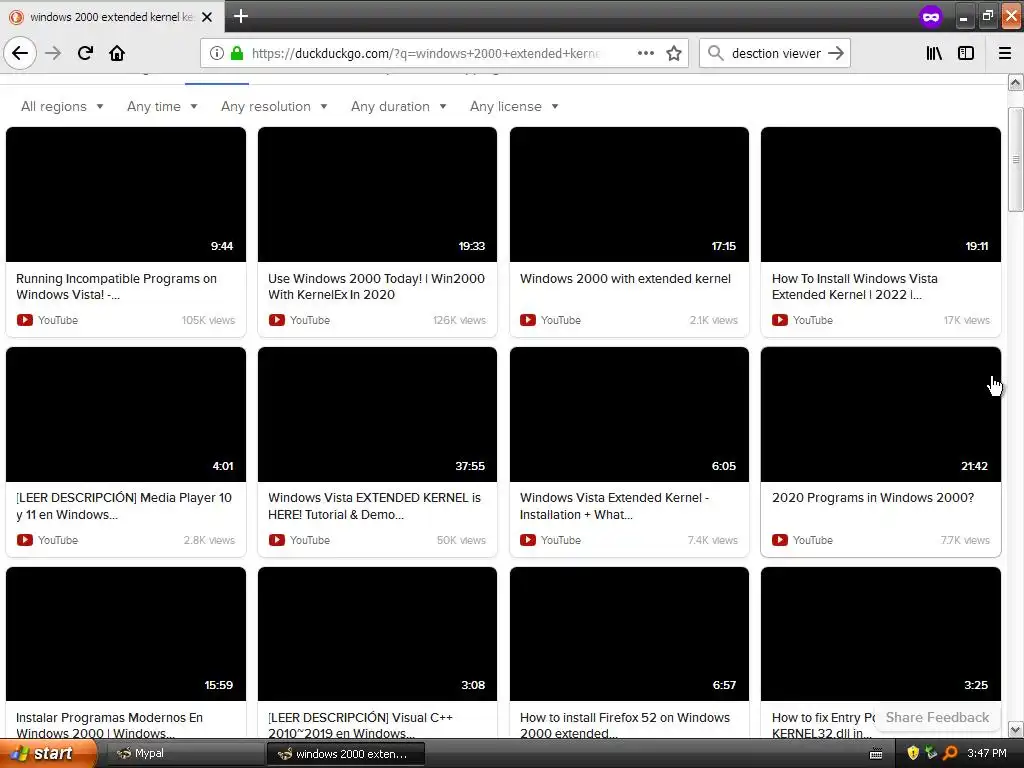This screenshot has width=1024, height=768.
Task: Click the 'desction viewer' search field
Action: [776, 53]
